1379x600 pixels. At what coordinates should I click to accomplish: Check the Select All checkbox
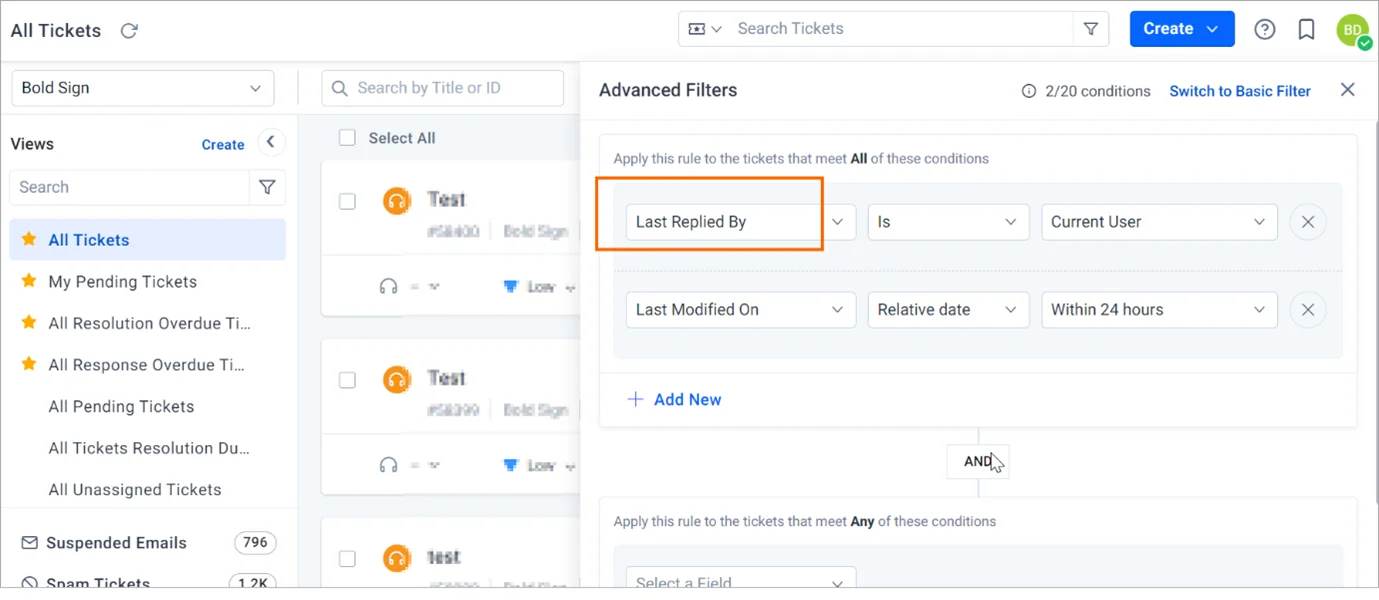point(347,138)
